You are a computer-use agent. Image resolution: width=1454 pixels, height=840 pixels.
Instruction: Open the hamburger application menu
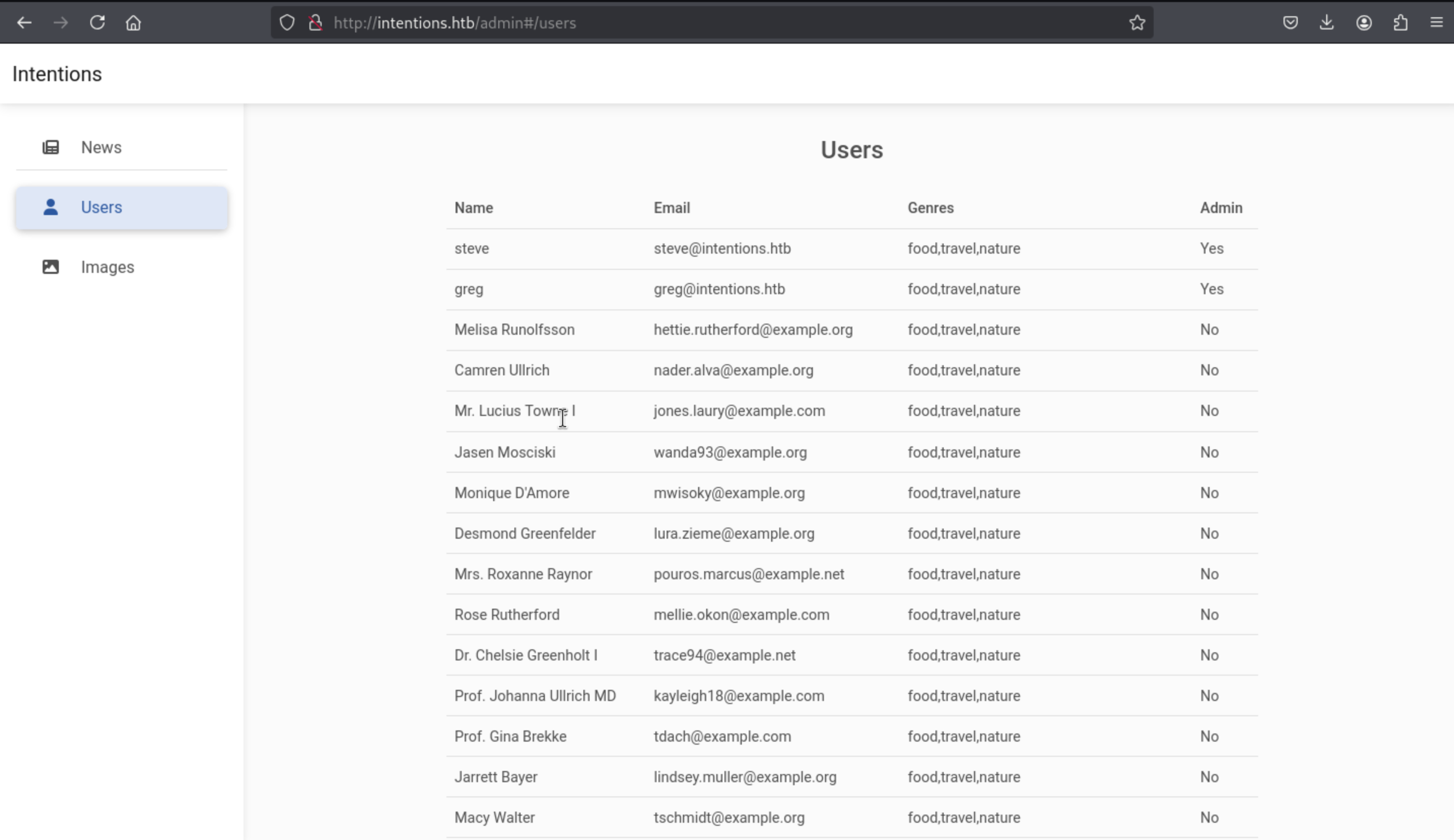click(x=1436, y=22)
